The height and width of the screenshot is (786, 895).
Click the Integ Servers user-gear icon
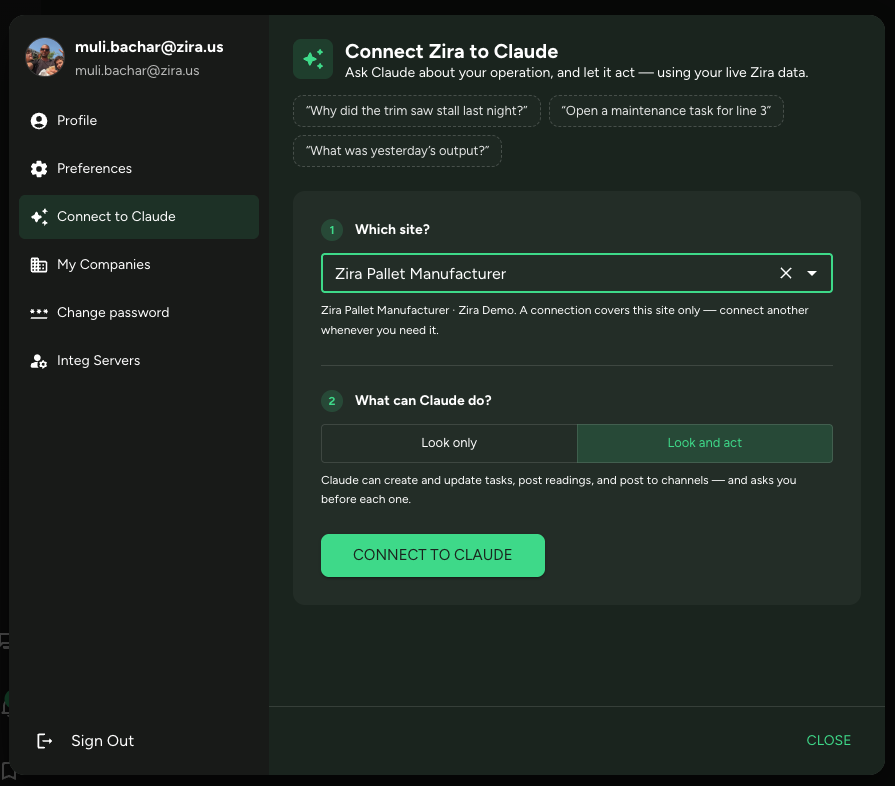(39, 361)
